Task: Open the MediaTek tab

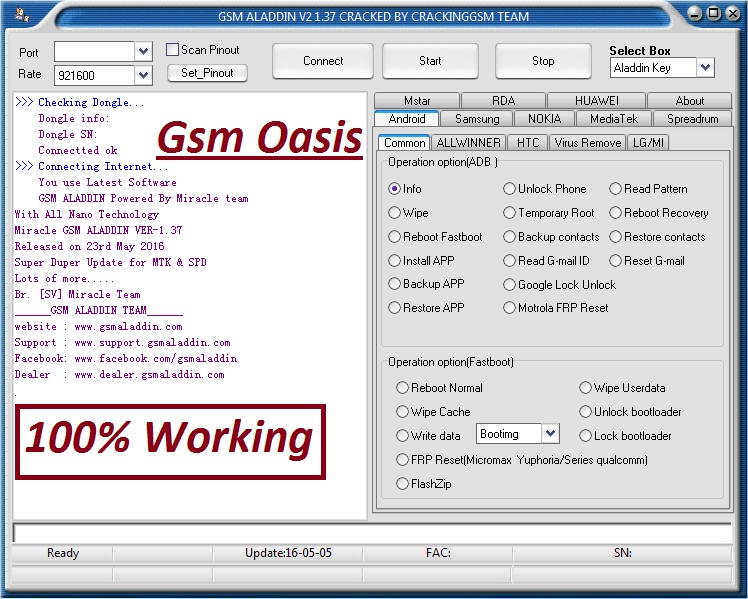Action: tap(614, 119)
